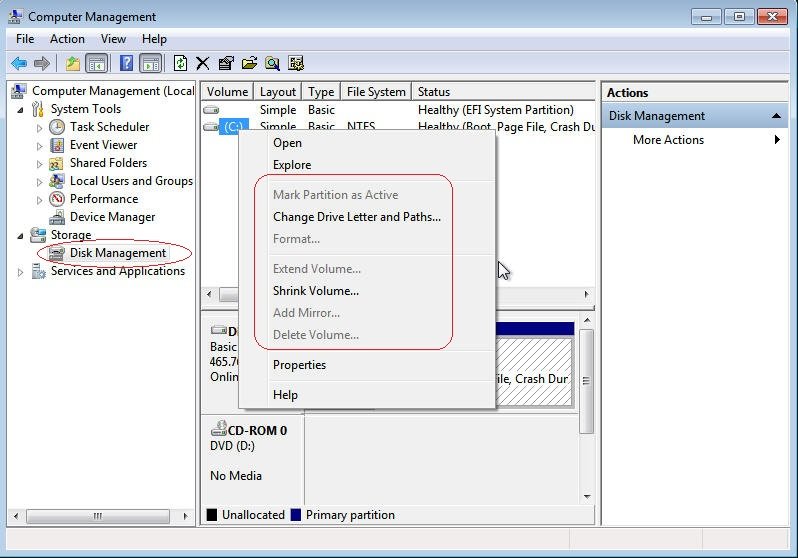Screen dimensions: 798x558
Task: Click the Disk Management tree icon
Action: pyautogui.click(x=57, y=253)
